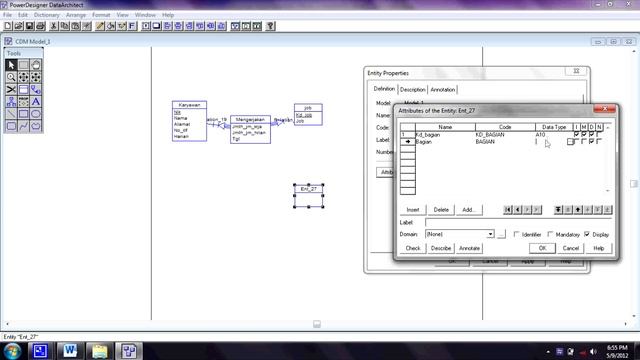Screen dimensions: 640x360
Task: Select the Ellipse drawing tool
Action: click(36, 114)
